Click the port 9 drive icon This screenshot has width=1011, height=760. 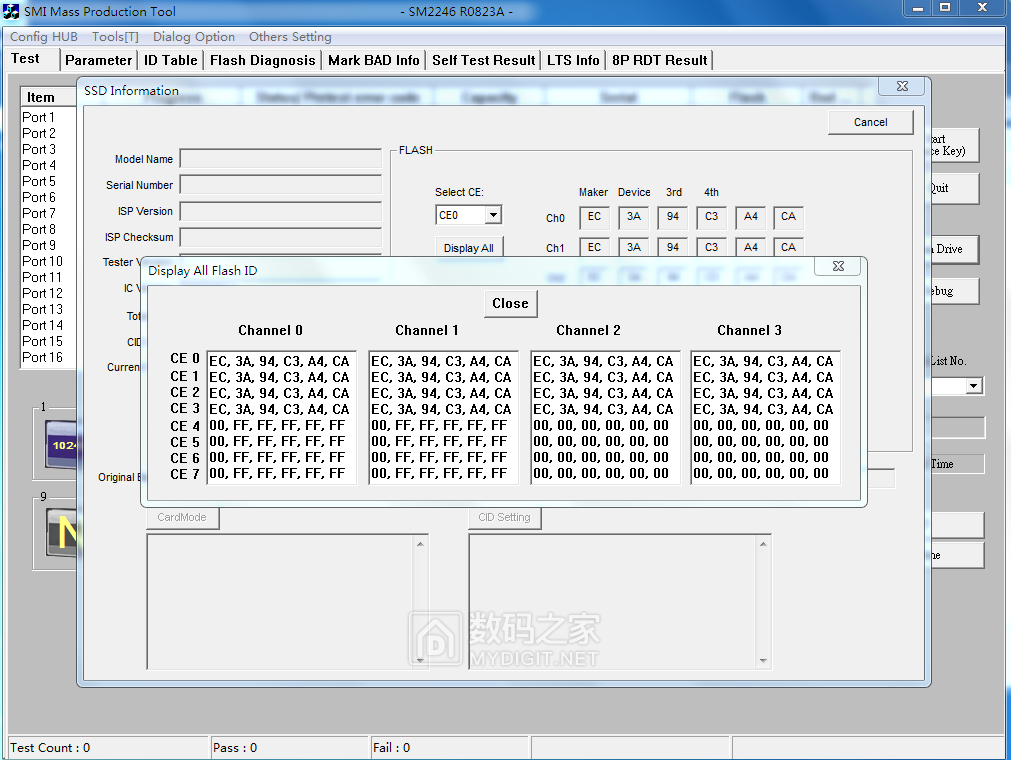(60, 532)
